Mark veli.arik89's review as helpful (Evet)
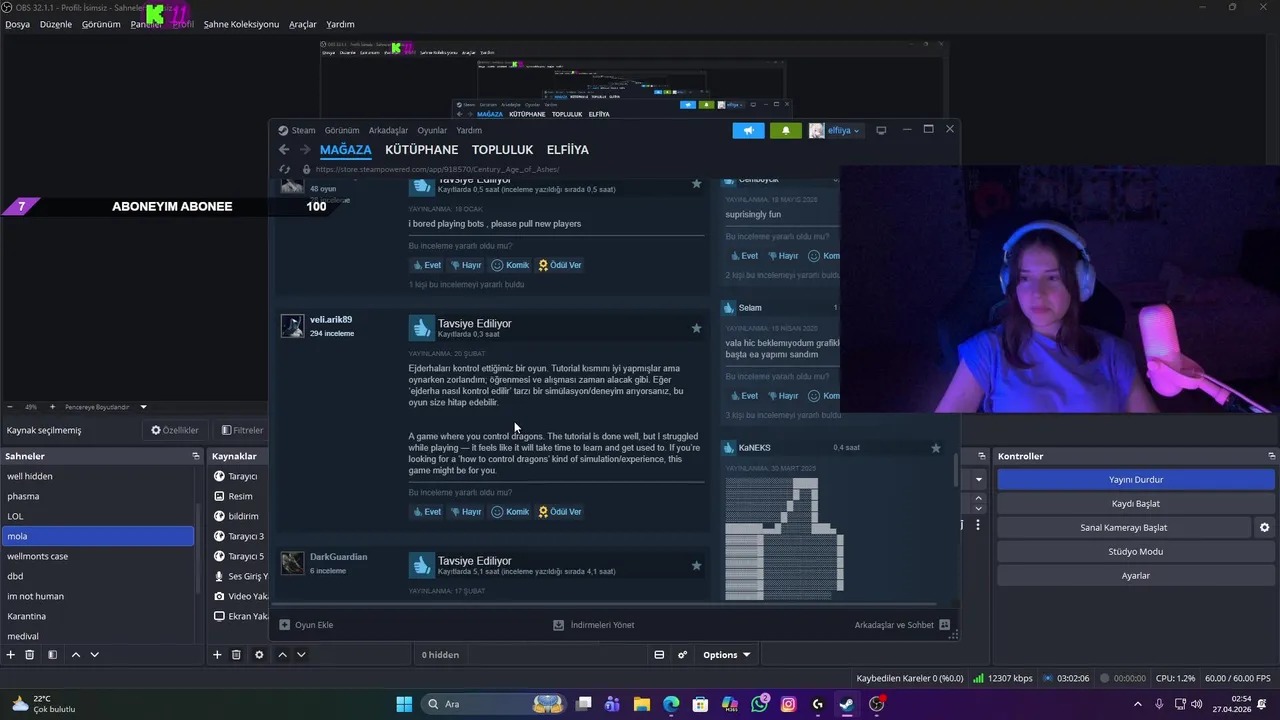Image resolution: width=1280 pixels, height=720 pixels. click(x=427, y=512)
